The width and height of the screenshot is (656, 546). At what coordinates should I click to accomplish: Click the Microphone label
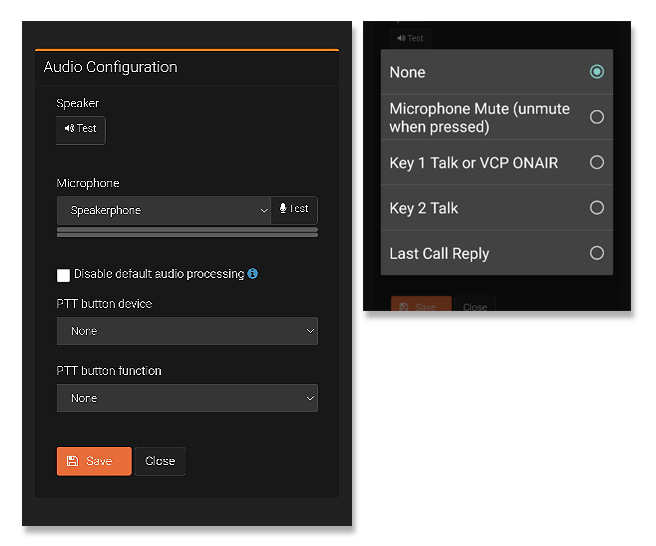[88, 183]
